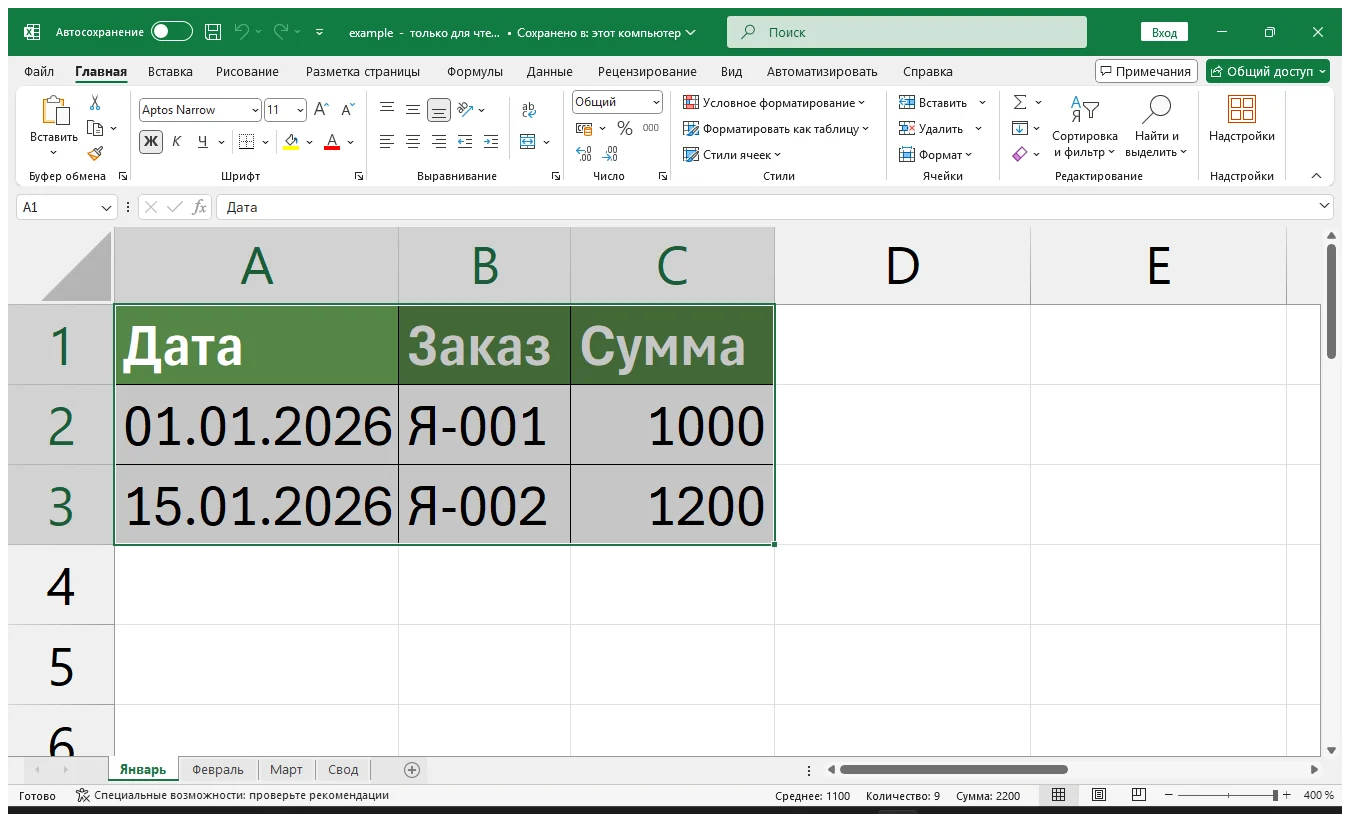Click the Примечания button
This screenshot has width=1350, height=814.
pos(1146,71)
